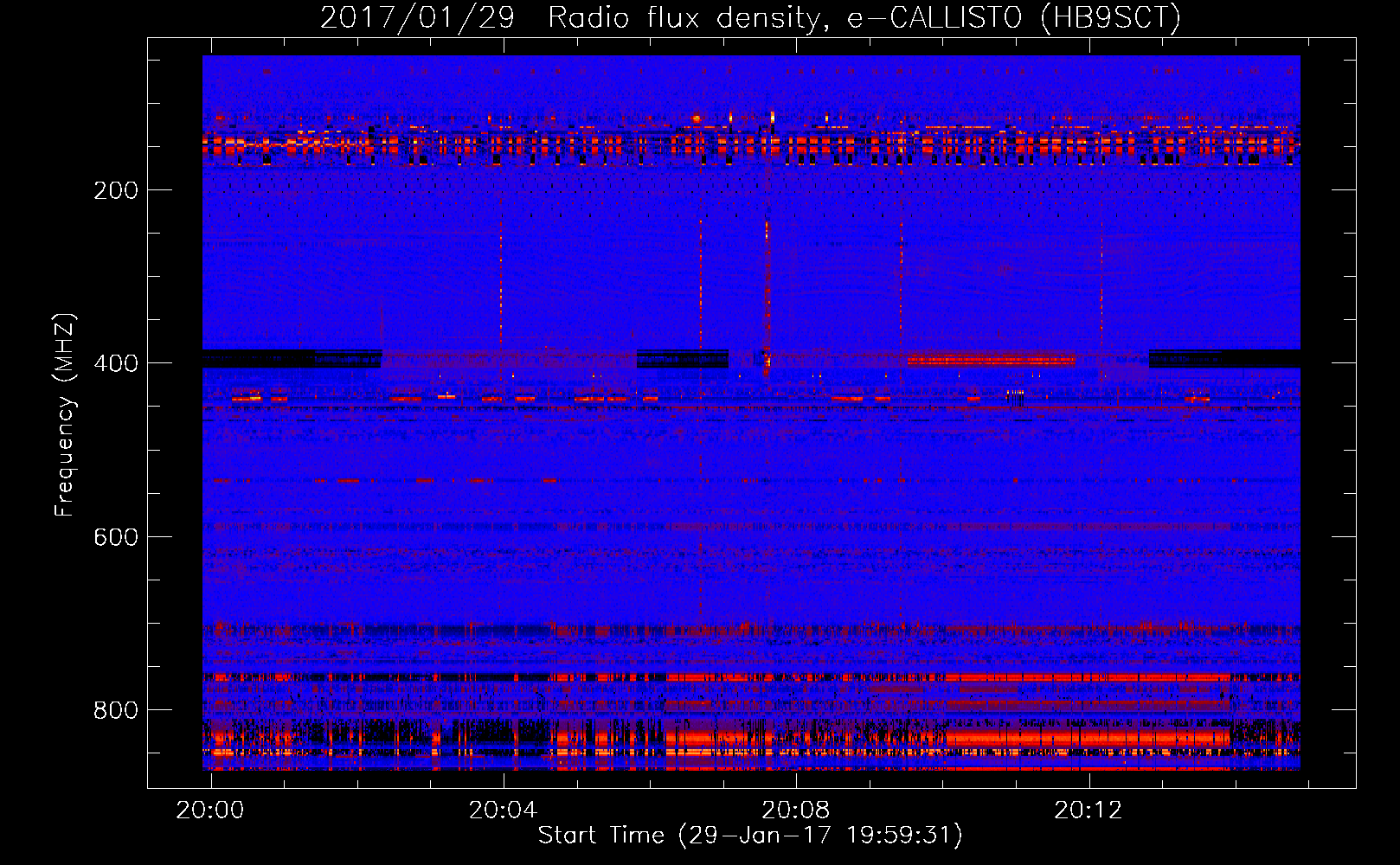Click the plot title '2017/01/29 Radio flux density'
The image size is (1400, 865).
570,17
